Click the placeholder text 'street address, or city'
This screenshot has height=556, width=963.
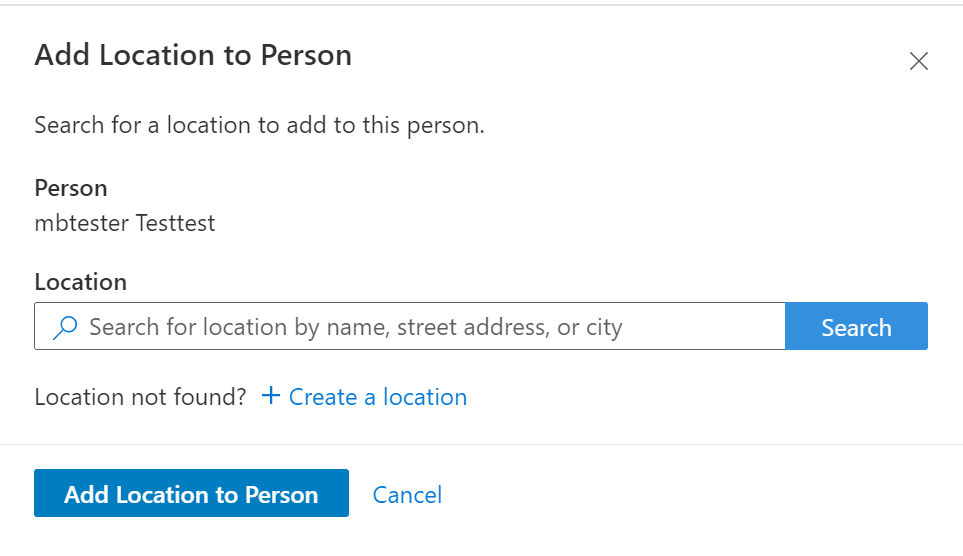coord(510,327)
